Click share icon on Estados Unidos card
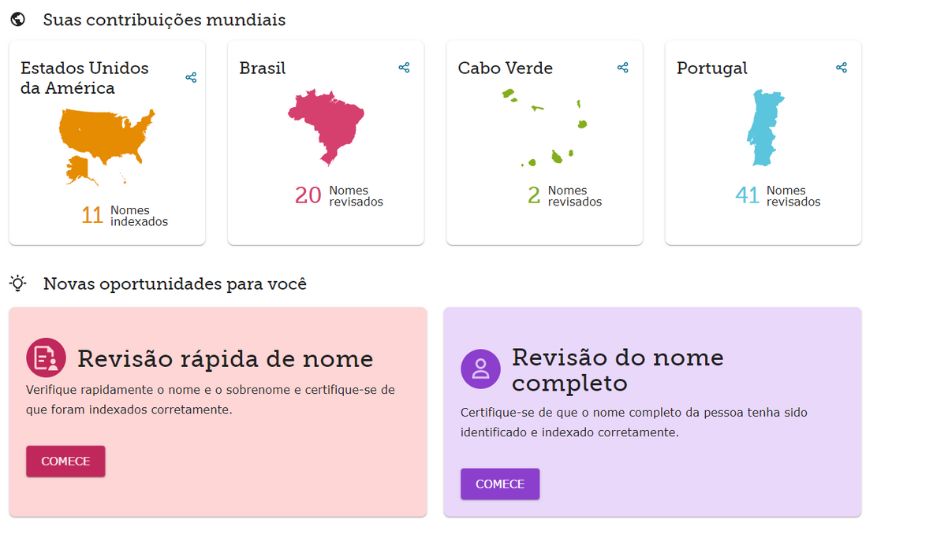Image resolution: width=948 pixels, height=542 pixels. point(191,77)
